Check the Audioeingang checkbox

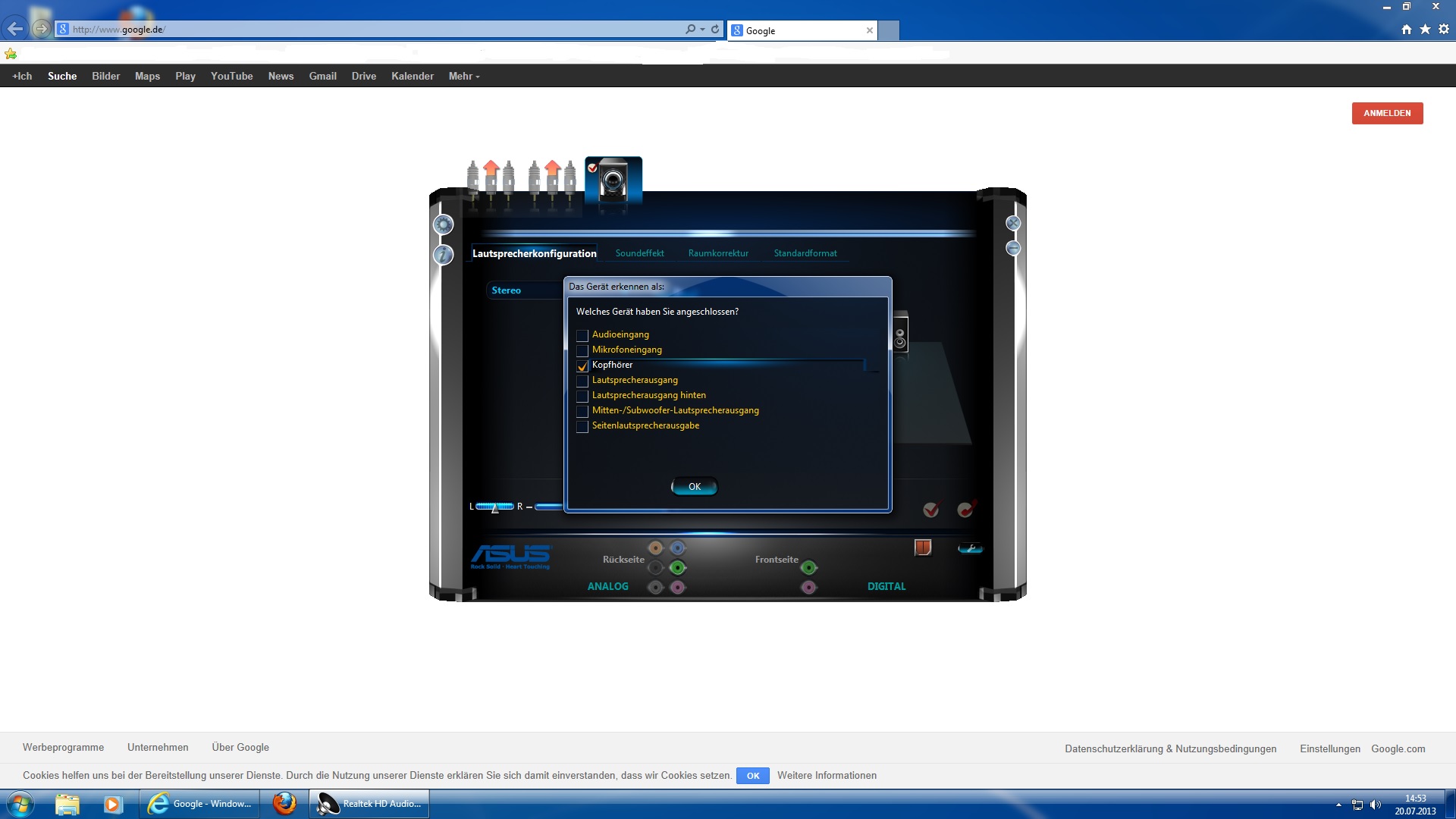582,335
